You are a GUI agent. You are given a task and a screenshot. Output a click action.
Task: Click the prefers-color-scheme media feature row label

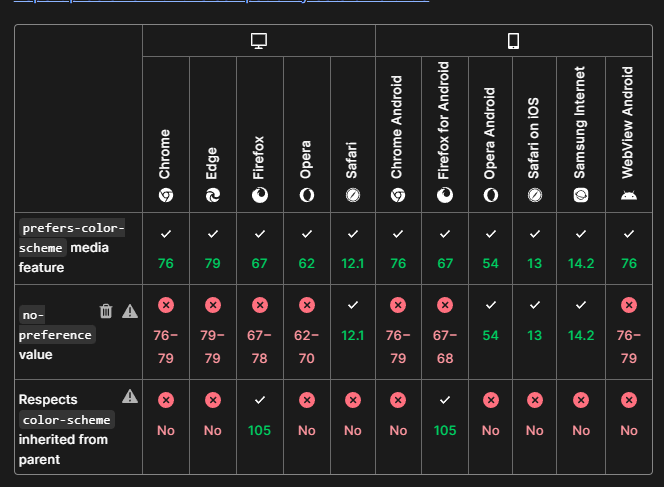pyautogui.click(x=72, y=247)
